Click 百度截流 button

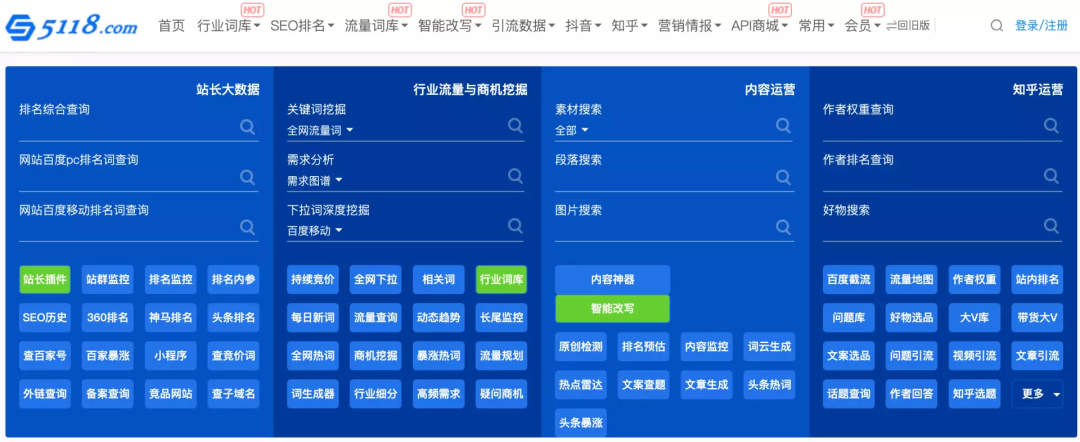pyautogui.click(x=849, y=280)
